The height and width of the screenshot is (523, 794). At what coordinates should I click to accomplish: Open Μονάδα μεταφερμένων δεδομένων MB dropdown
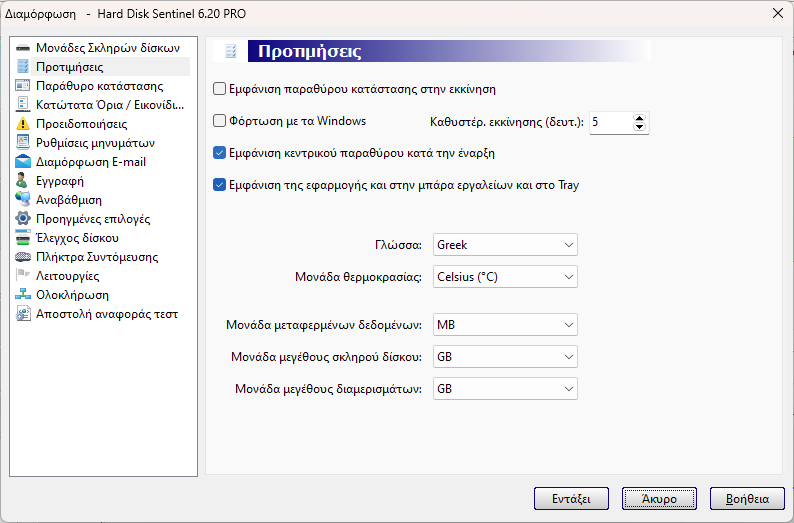[x=505, y=325]
